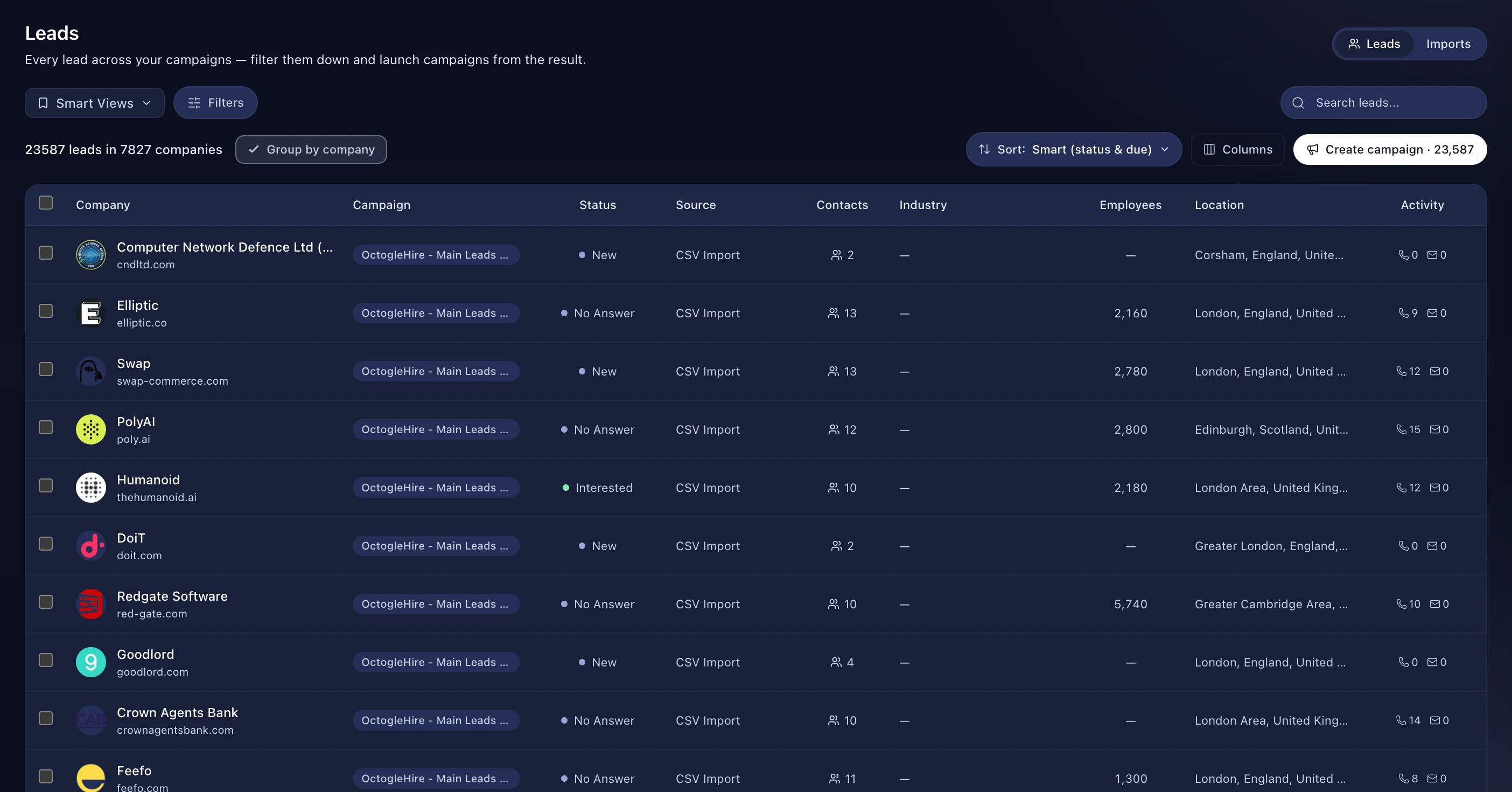Open the Filters panel

215,103
